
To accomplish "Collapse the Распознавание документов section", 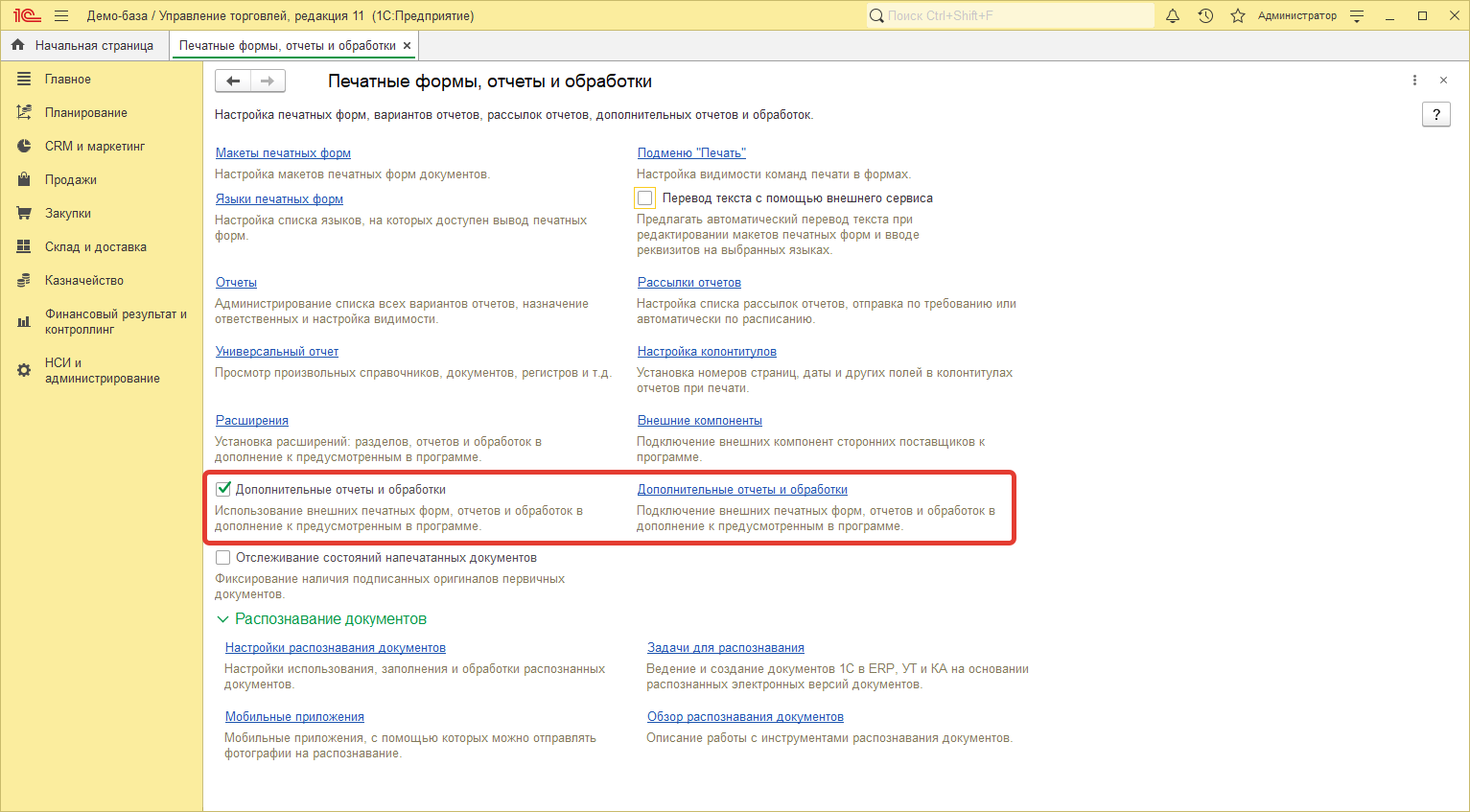I will [x=223, y=619].
